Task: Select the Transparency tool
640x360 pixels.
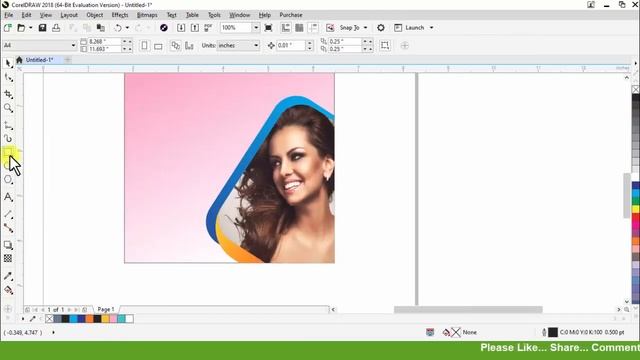Action: (9, 258)
